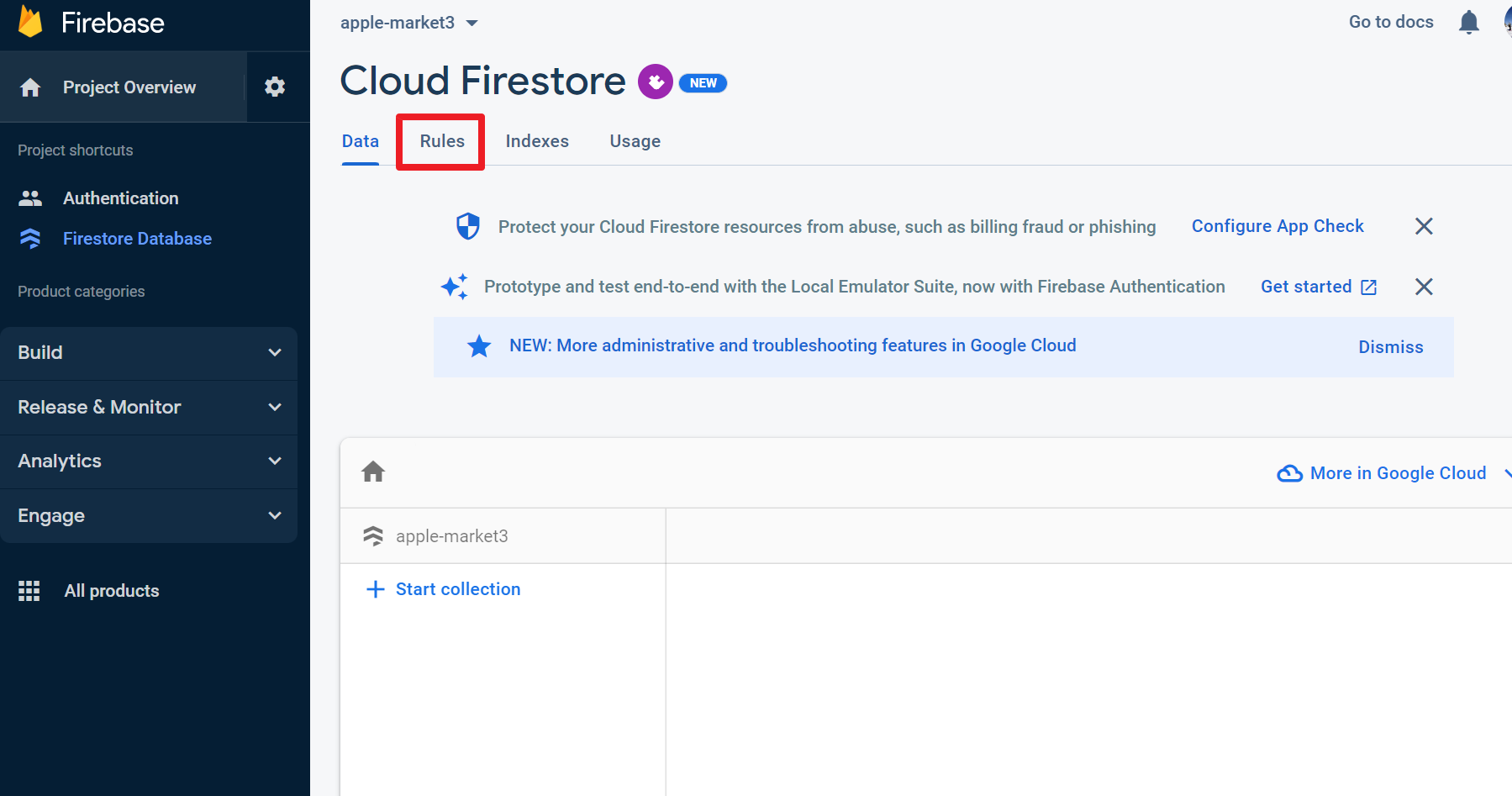The width and height of the screenshot is (1512, 796).
Task: Click the sparkle icon for Emulator Suite notice
Action: (455, 287)
